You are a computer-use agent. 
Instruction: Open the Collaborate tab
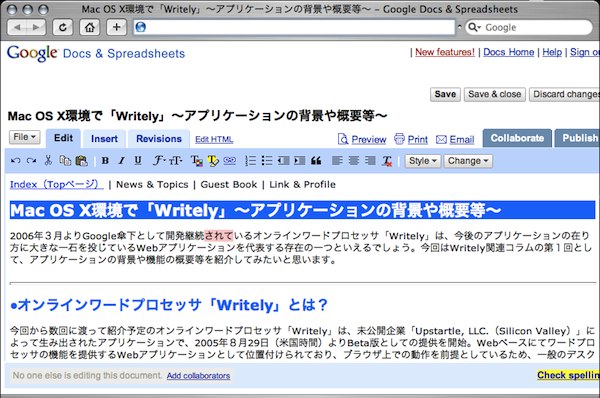[517, 138]
